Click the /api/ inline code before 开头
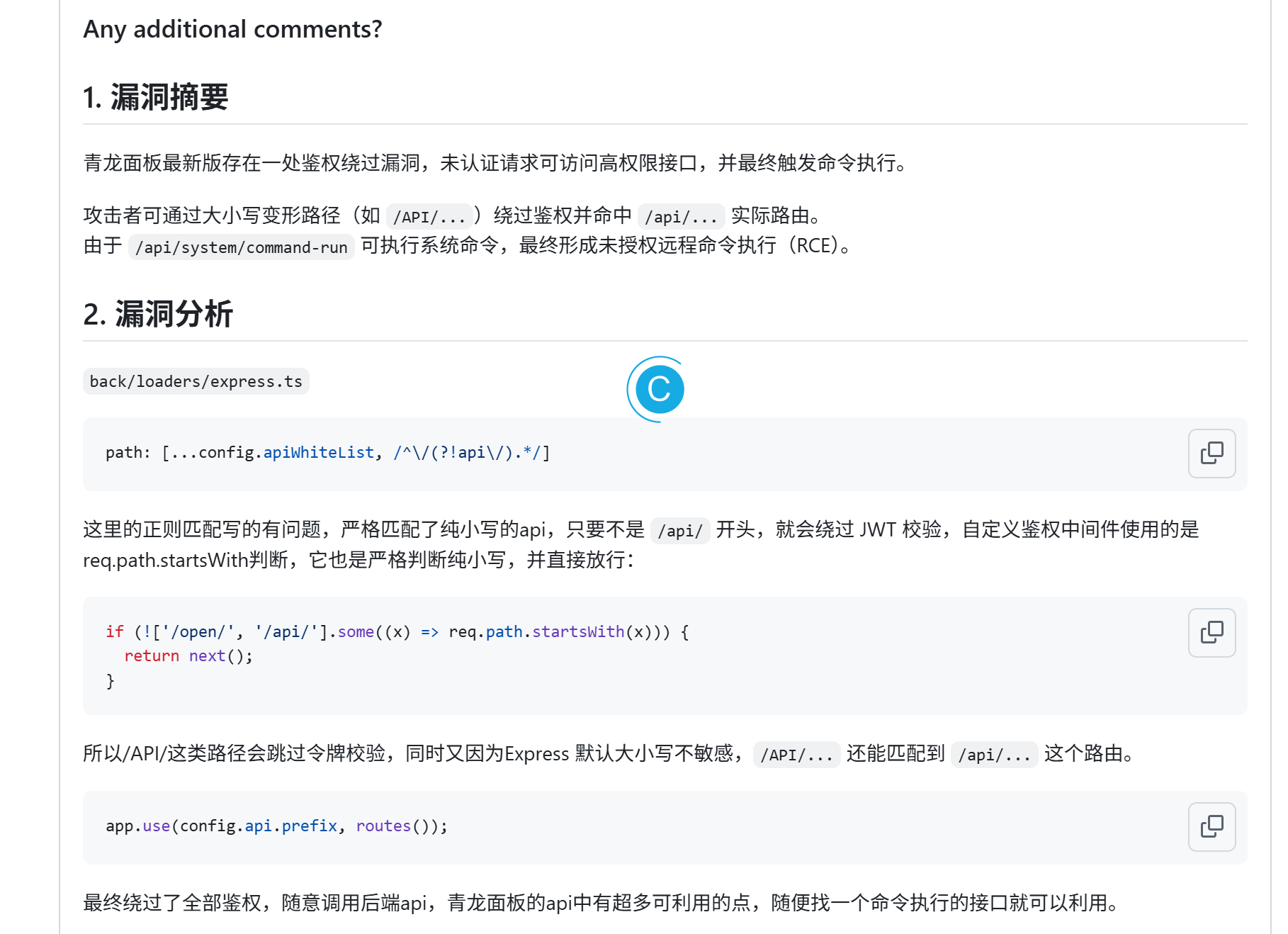Screen dimensions: 1288x934 point(679,531)
